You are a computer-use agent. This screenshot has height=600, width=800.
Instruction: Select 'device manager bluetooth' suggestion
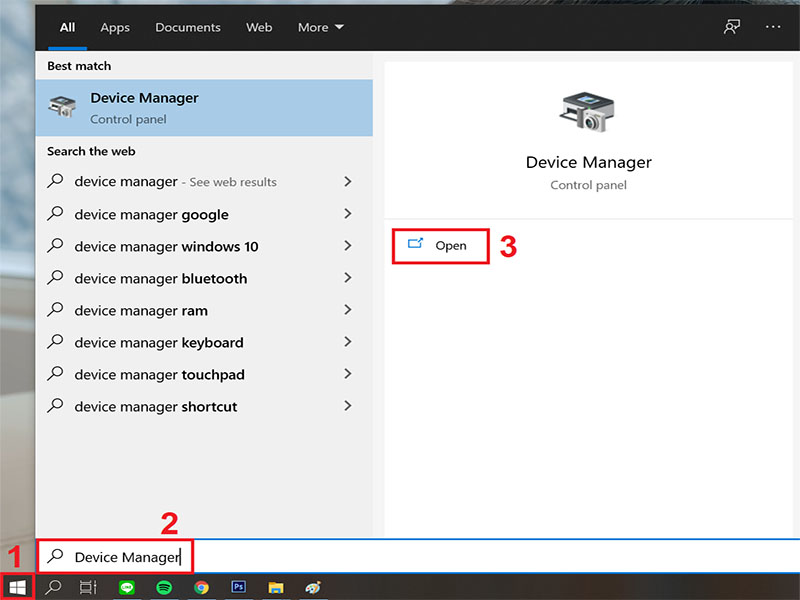point(204,278)
